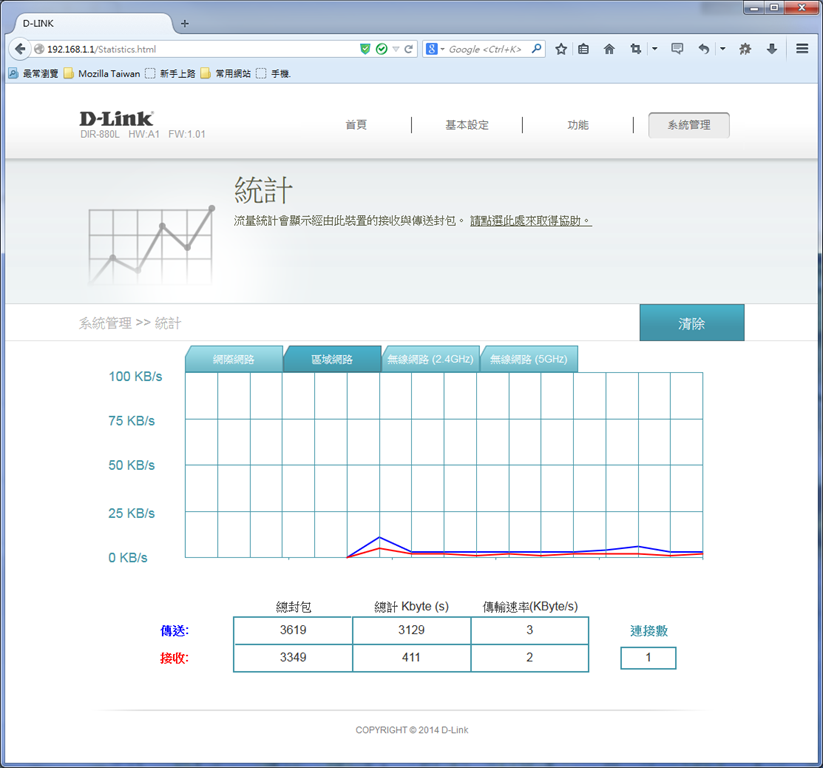Go back with the browser back arrow
This screenshot has width=823, height=768.
point(20,49)
